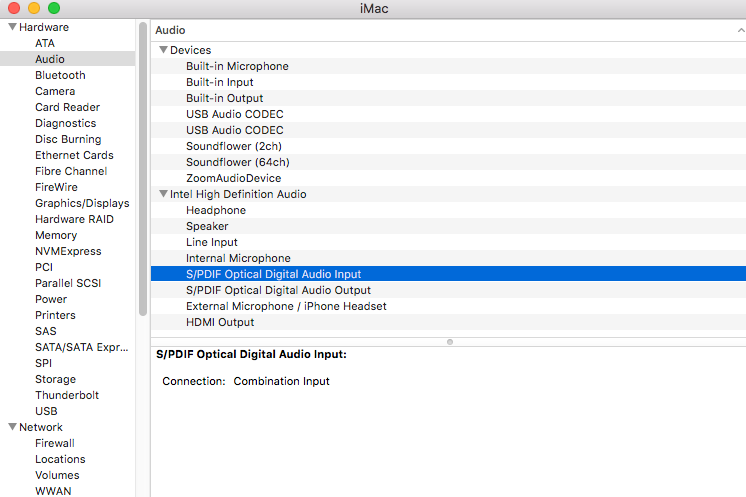Select NVMExpress in the sidebar
The height and width of the screenshot is (497, 746).
click(68, 251)
